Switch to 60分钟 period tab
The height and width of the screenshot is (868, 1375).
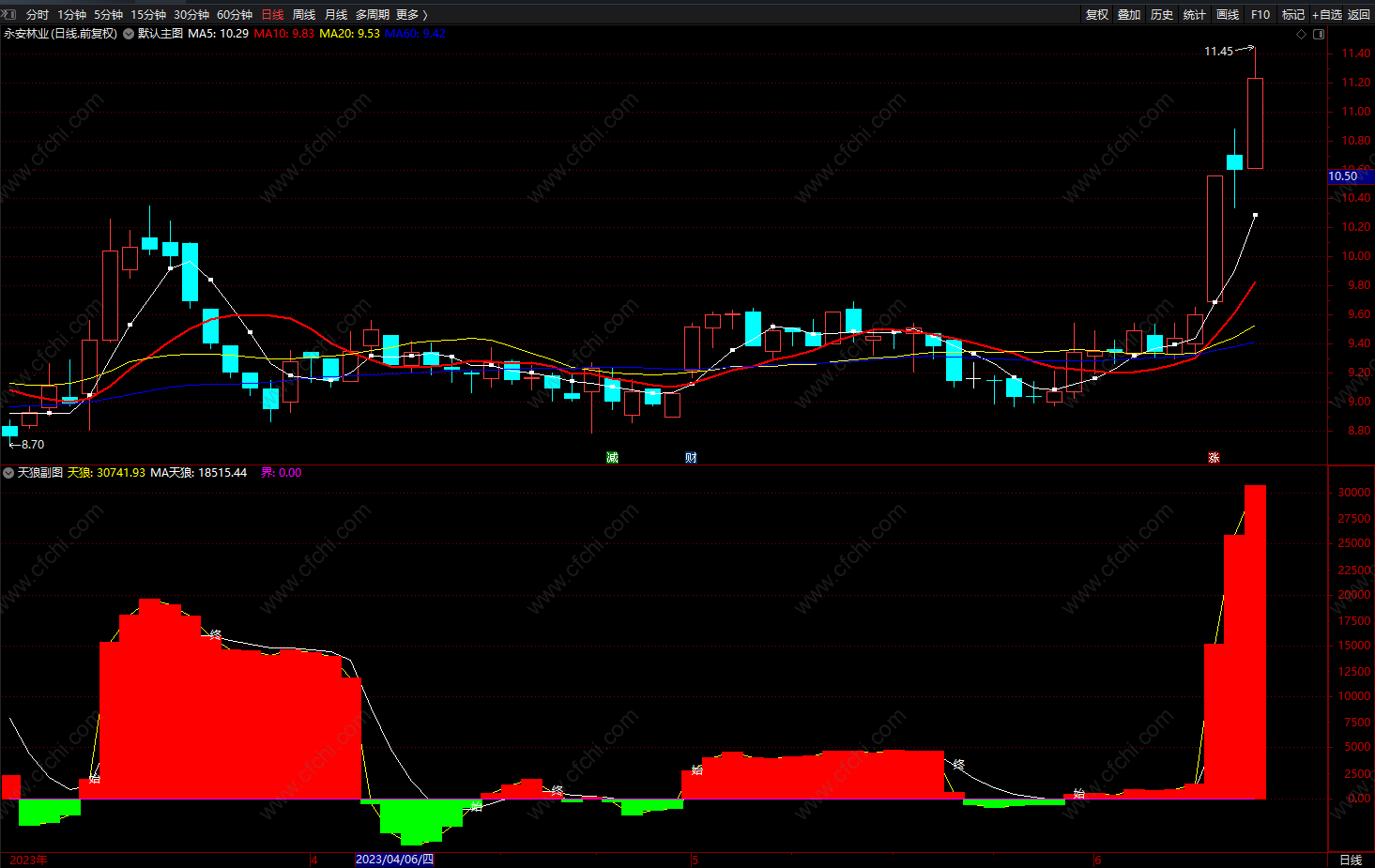click(x=235, y=14)
